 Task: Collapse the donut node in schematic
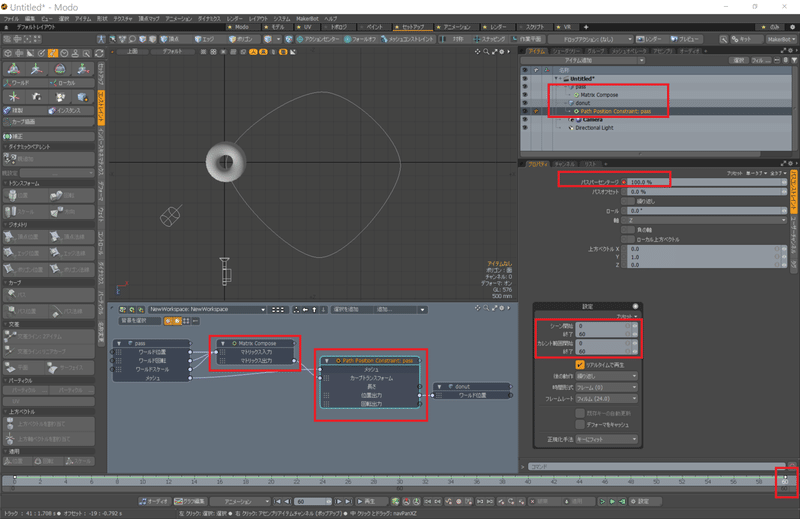(x=439, y=386)
